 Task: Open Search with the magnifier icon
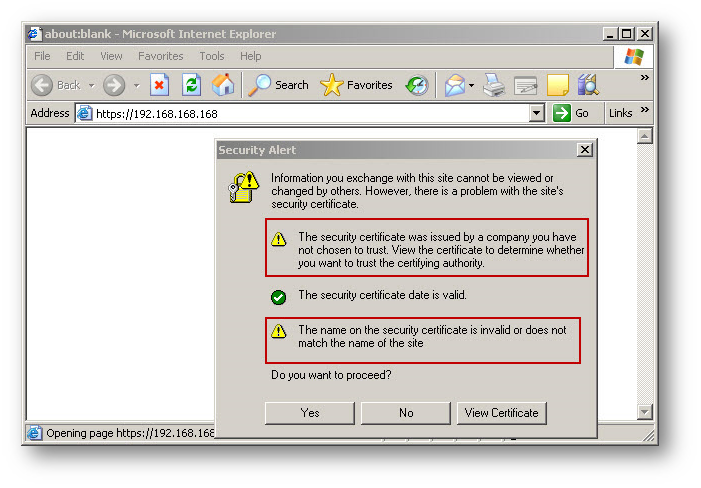pos(260,85)
